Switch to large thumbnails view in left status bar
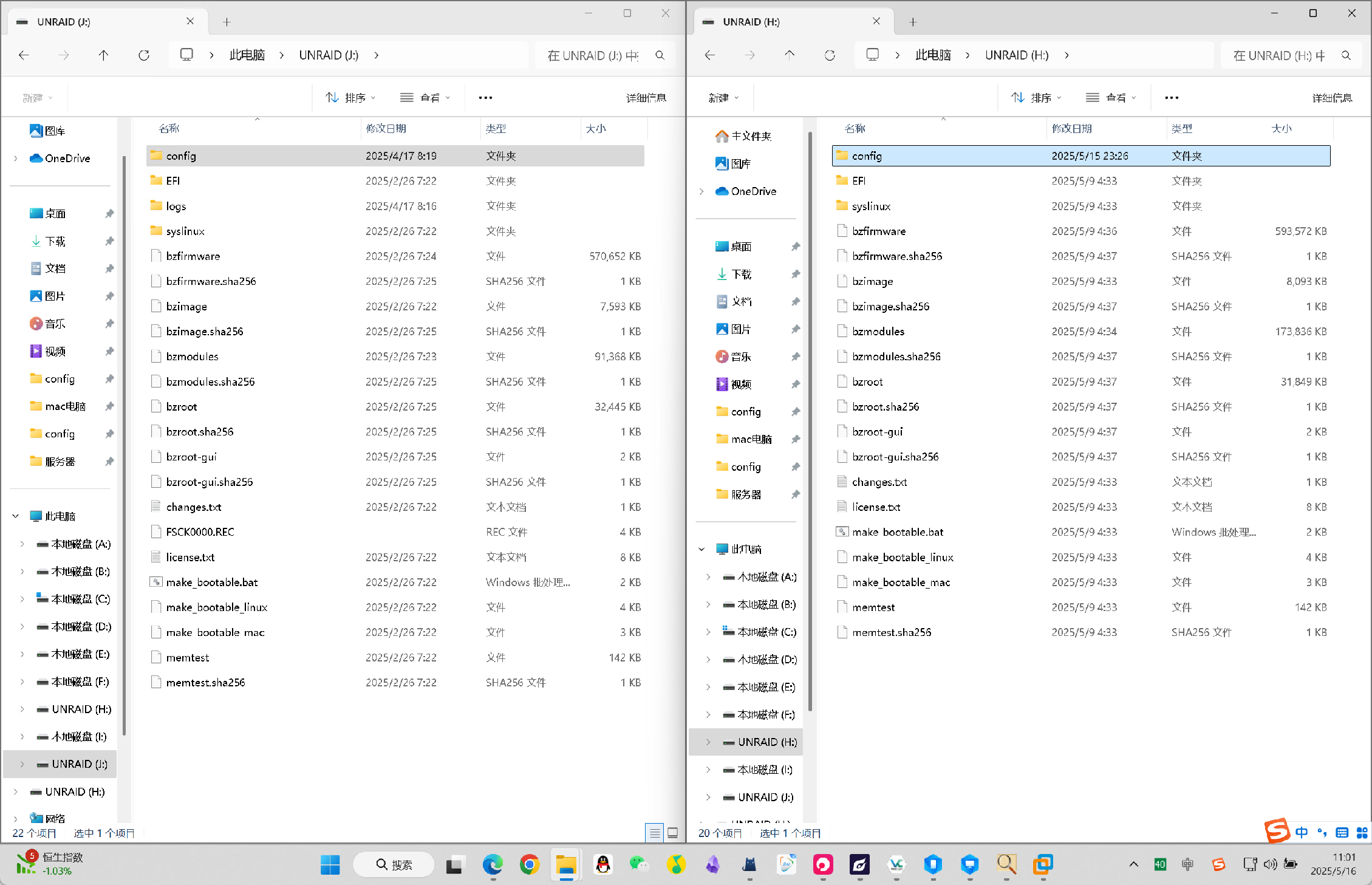Screen dimensions: 1372x885 tap(672, 833)
